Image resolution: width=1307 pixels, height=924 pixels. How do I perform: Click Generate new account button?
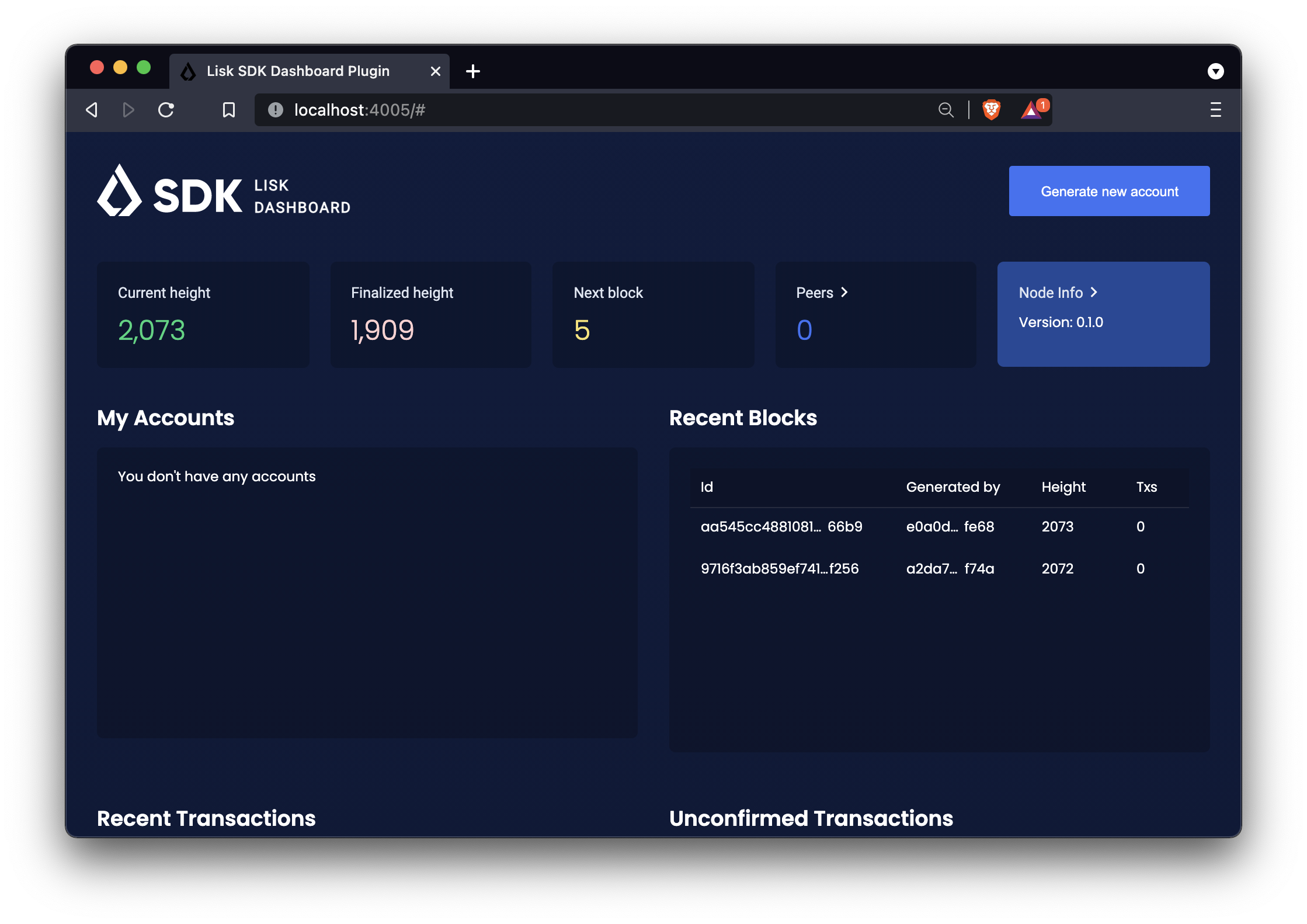pos(1109,191)
